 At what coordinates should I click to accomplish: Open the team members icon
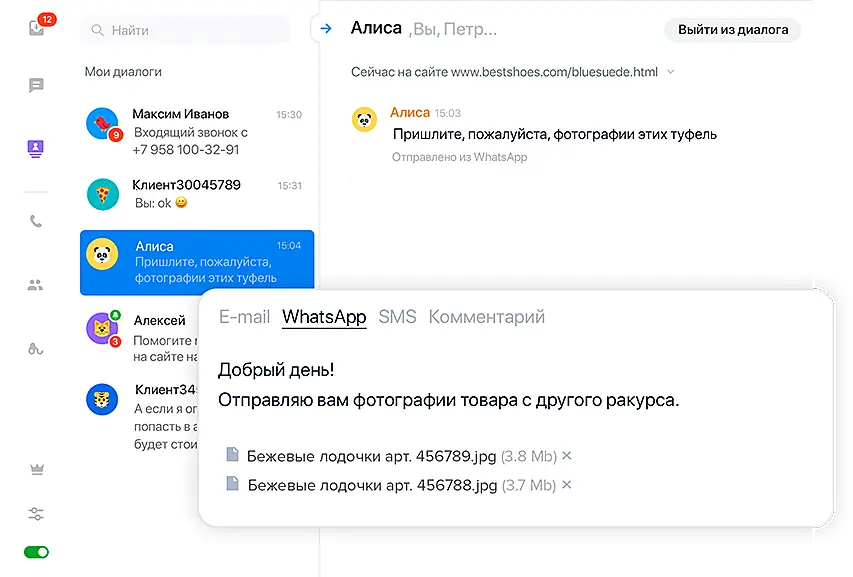click(x=36, y=285)
